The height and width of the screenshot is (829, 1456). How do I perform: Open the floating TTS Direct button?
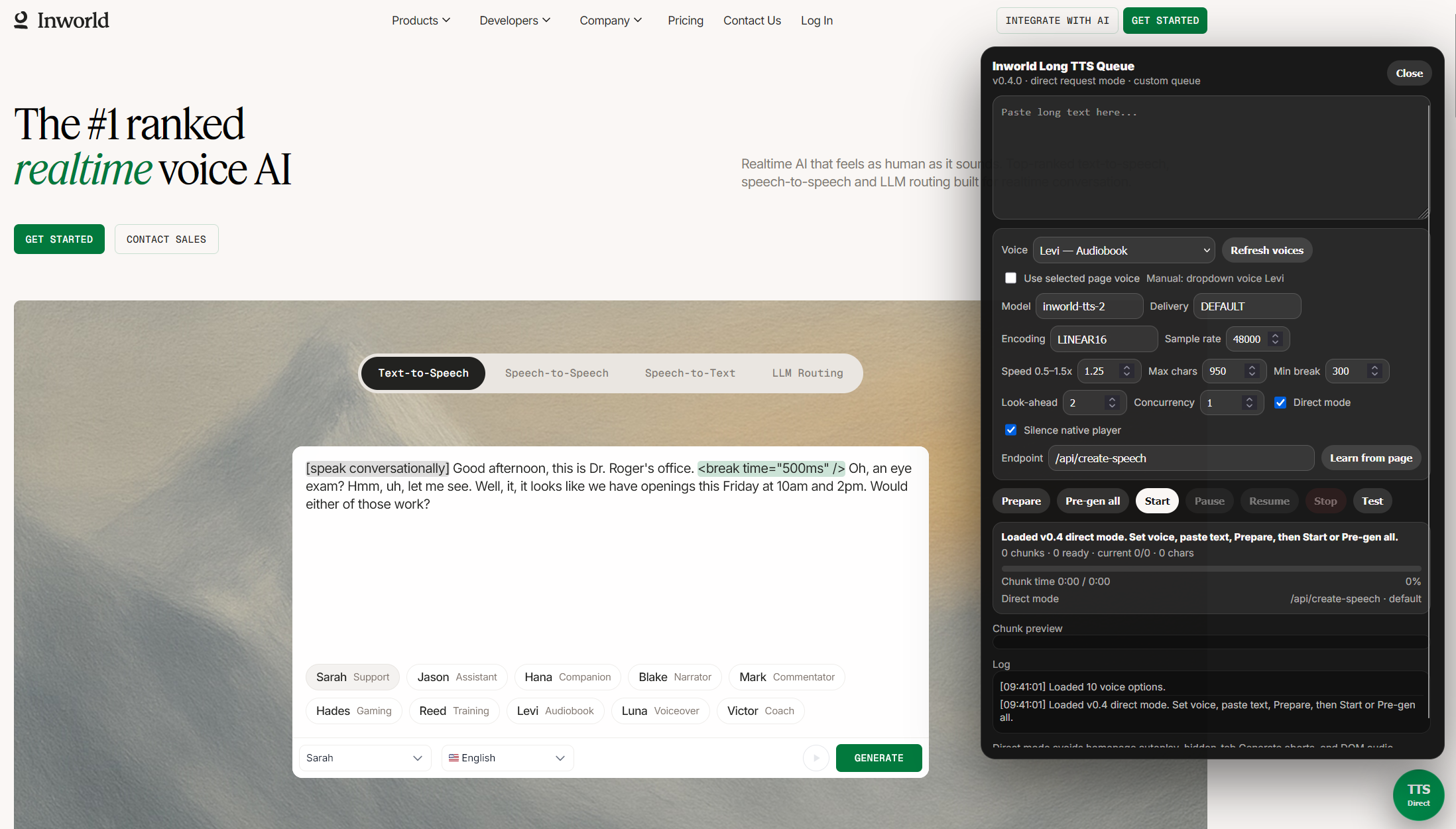click(x=1418, y=795)
